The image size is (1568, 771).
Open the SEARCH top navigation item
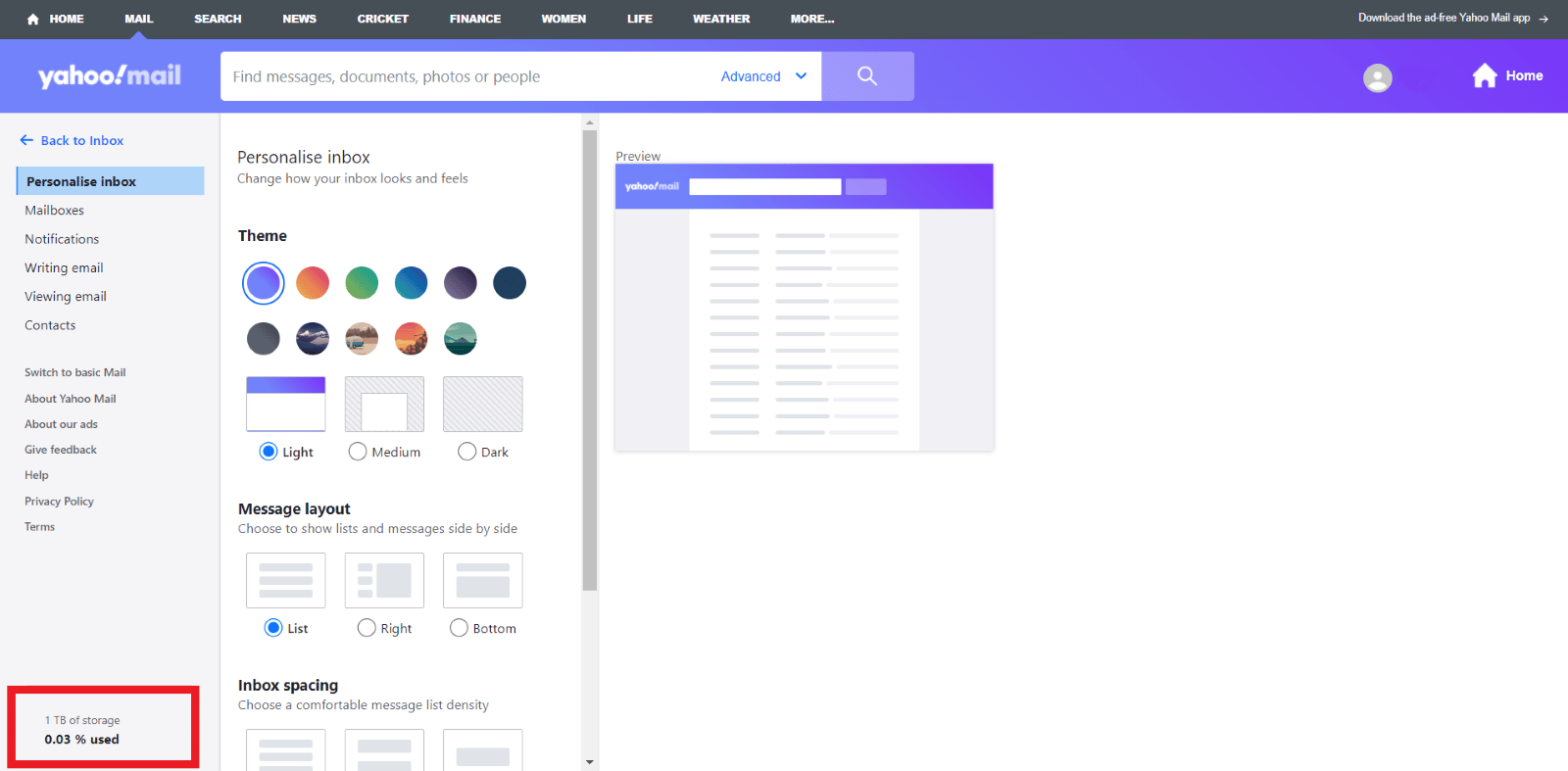pos(218,19)
